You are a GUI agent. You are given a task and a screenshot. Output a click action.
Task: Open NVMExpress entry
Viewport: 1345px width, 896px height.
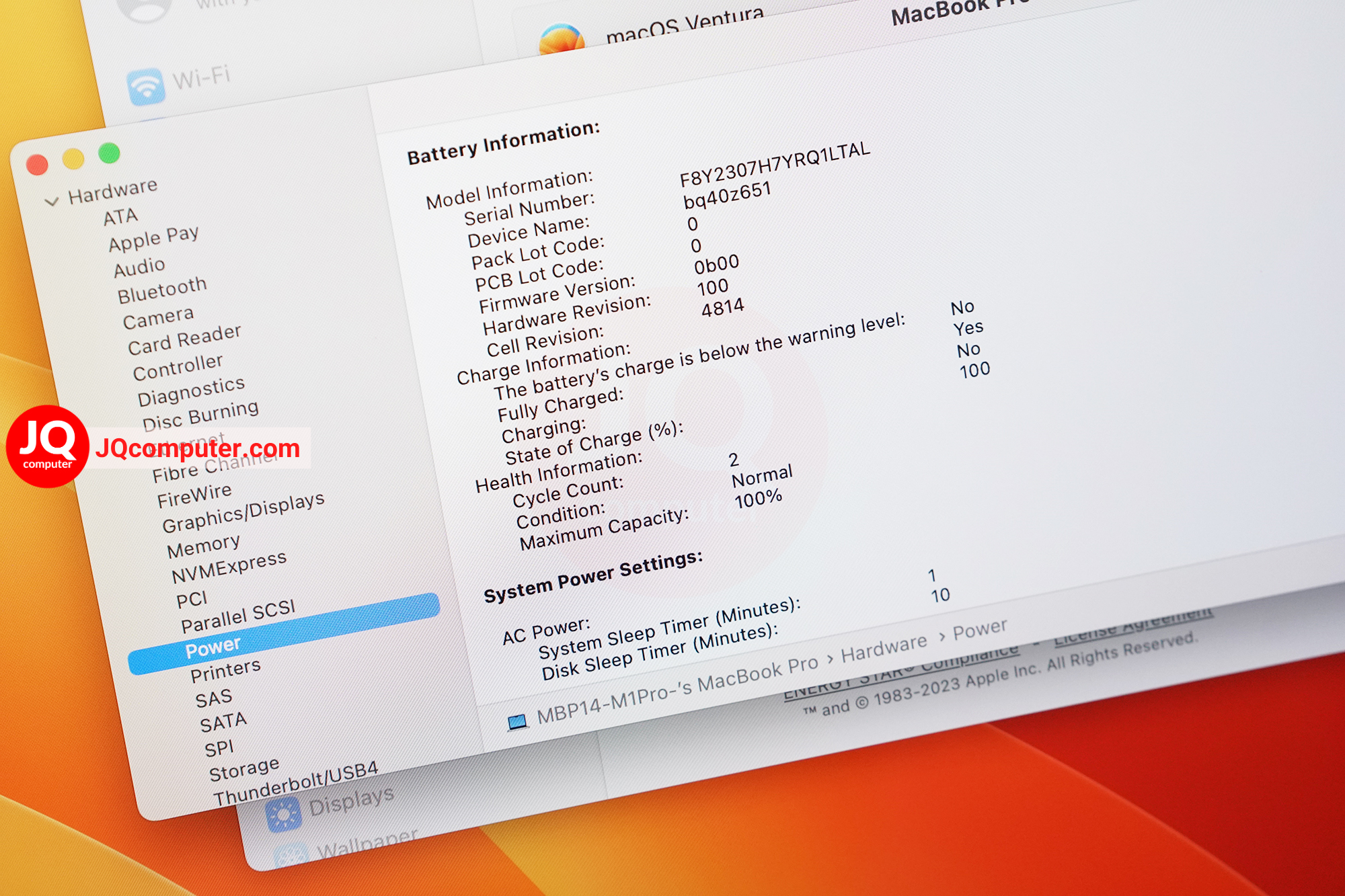(229, 568)
